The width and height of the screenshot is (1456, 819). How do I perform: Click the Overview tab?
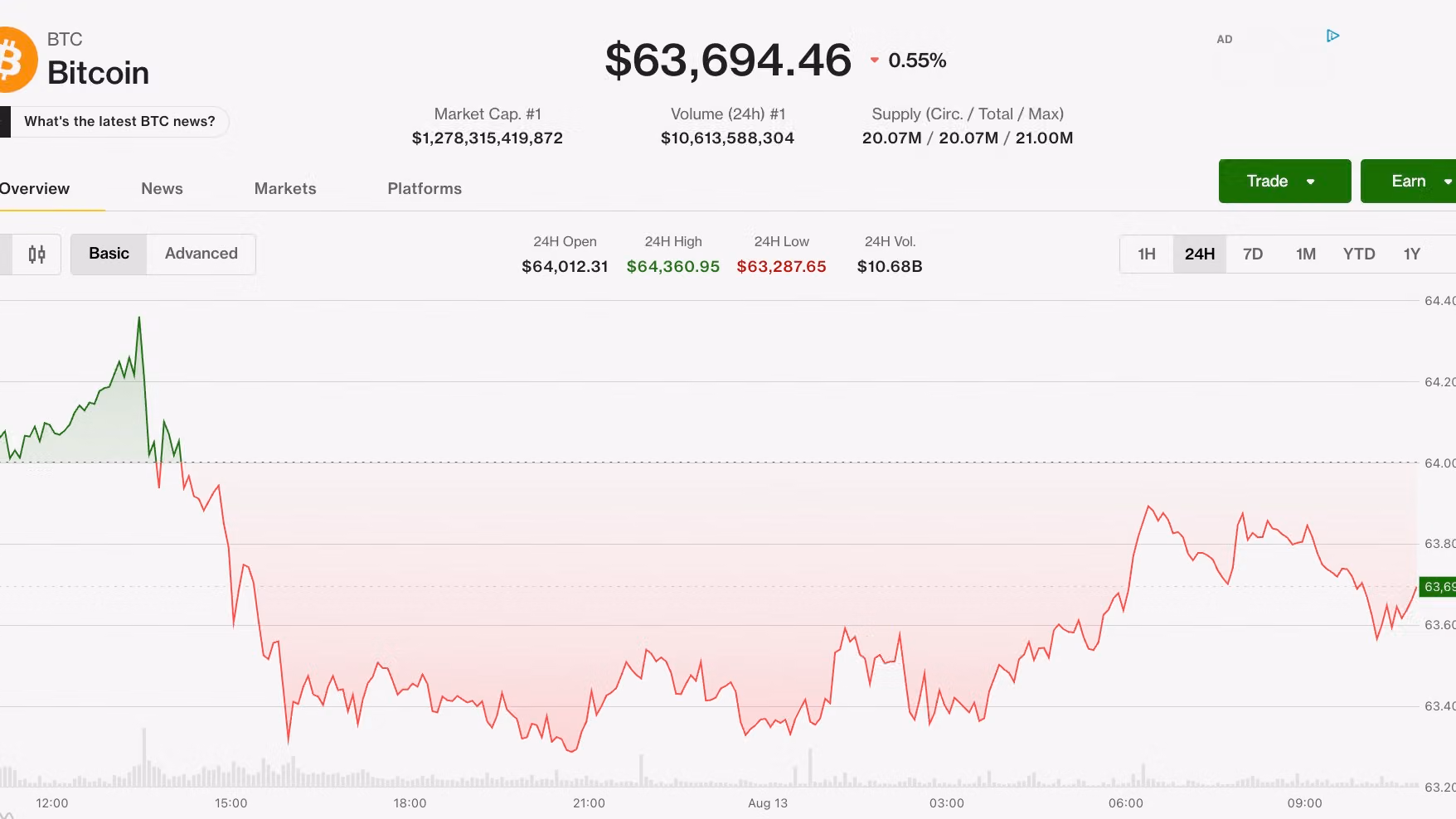point(35,188)
